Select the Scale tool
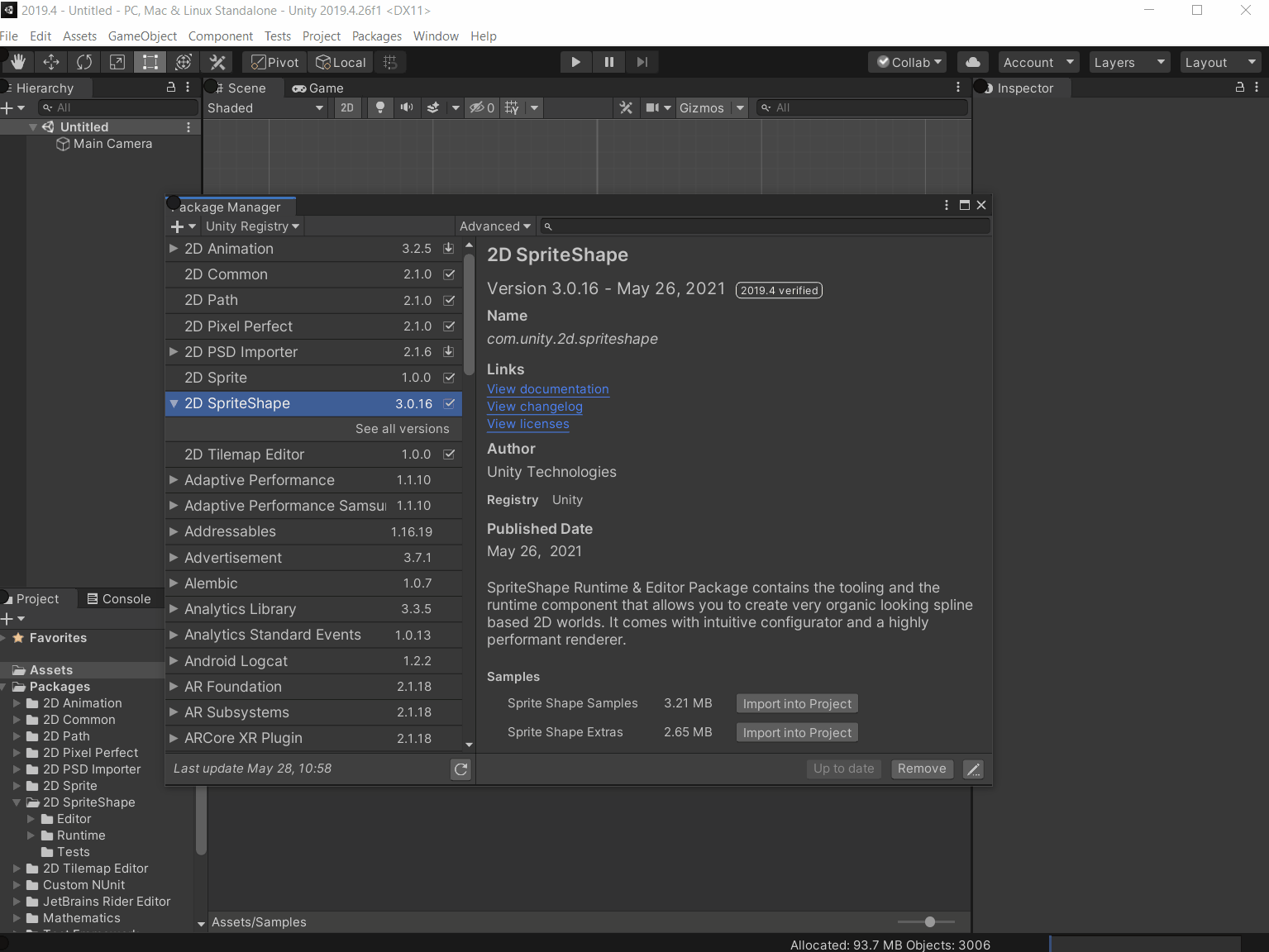 117,62
